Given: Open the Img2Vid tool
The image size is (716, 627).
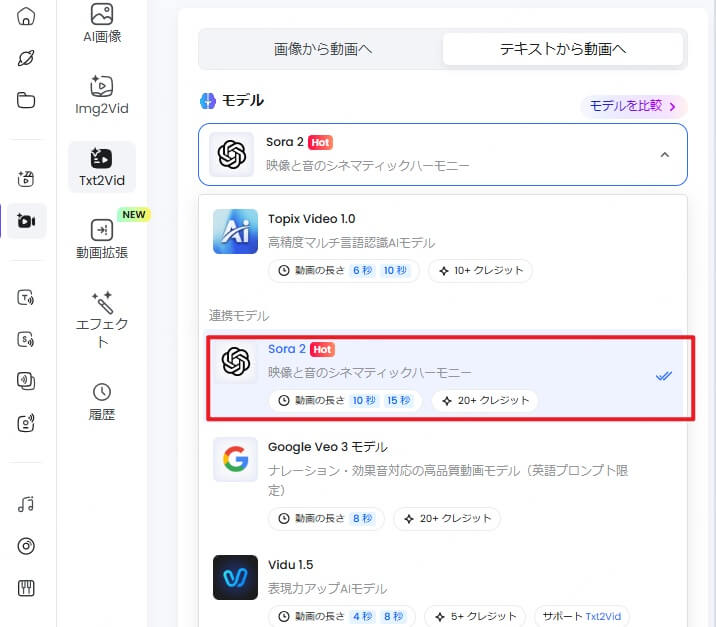Looking at the screenshot, I should [102, 95].
